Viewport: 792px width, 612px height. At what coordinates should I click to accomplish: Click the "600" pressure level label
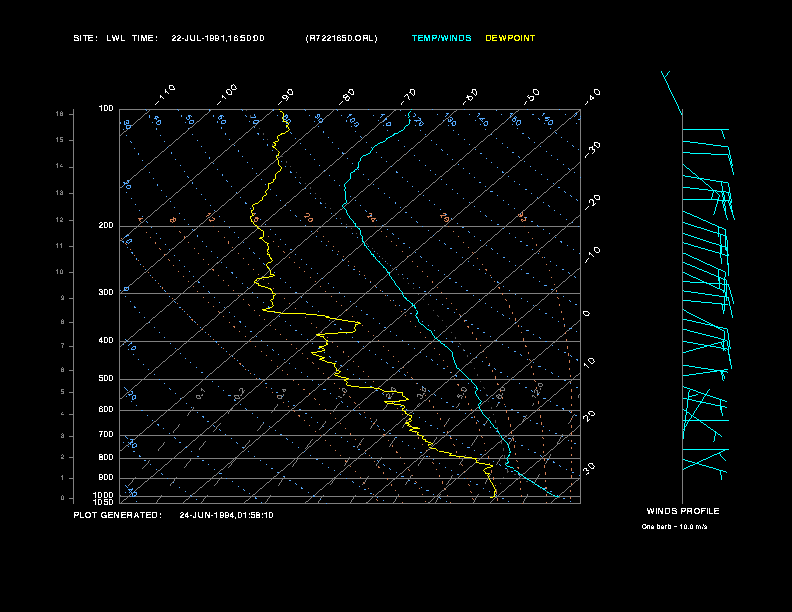click(106, 410)
